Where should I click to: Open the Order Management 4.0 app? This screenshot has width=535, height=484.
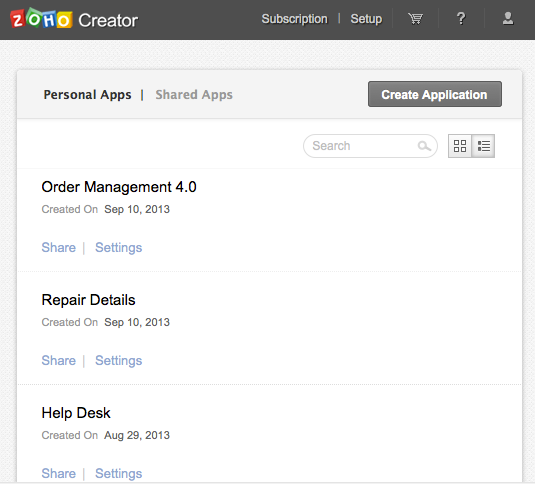pos(119,187)
